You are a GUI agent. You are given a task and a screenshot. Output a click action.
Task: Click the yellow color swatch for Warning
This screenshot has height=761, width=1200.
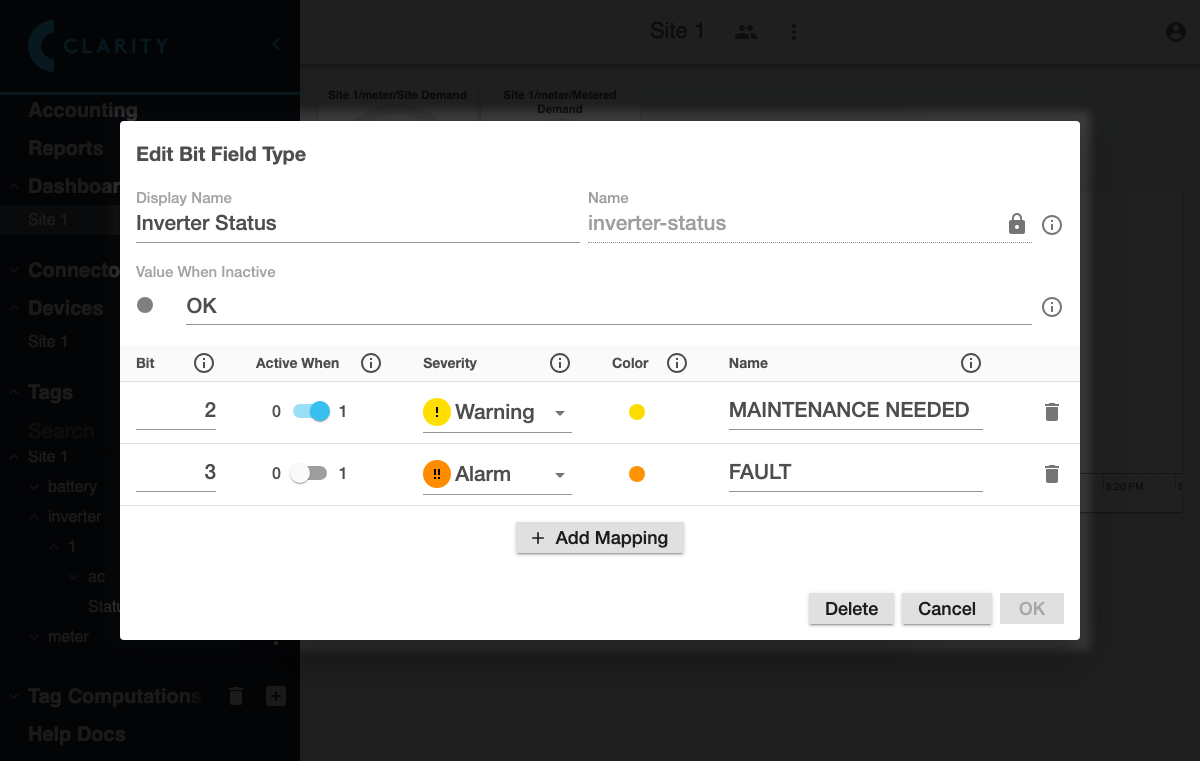[637, 412]
